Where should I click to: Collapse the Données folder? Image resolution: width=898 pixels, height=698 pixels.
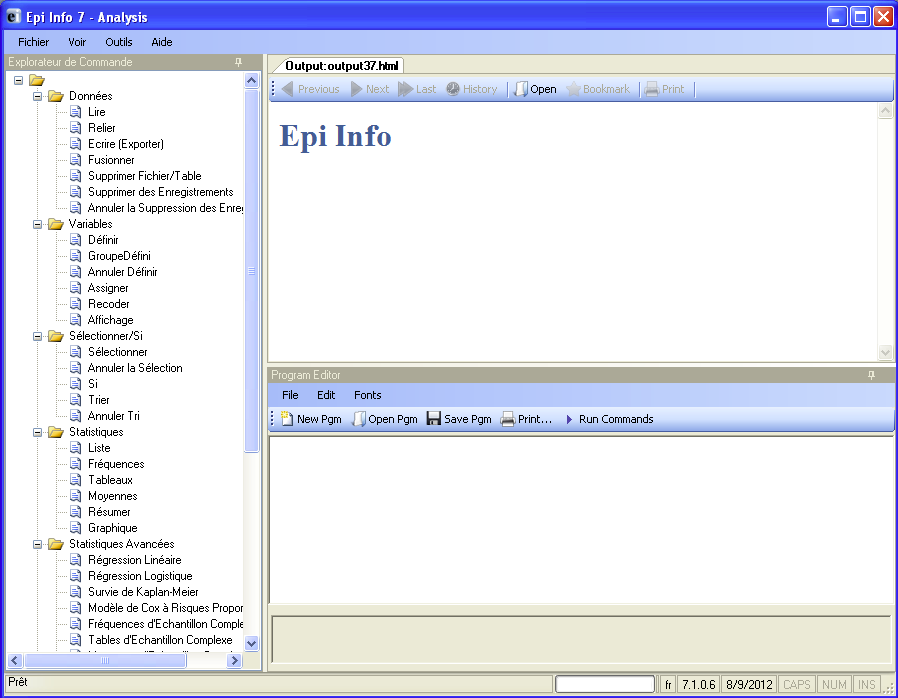(x=37, y=96)
